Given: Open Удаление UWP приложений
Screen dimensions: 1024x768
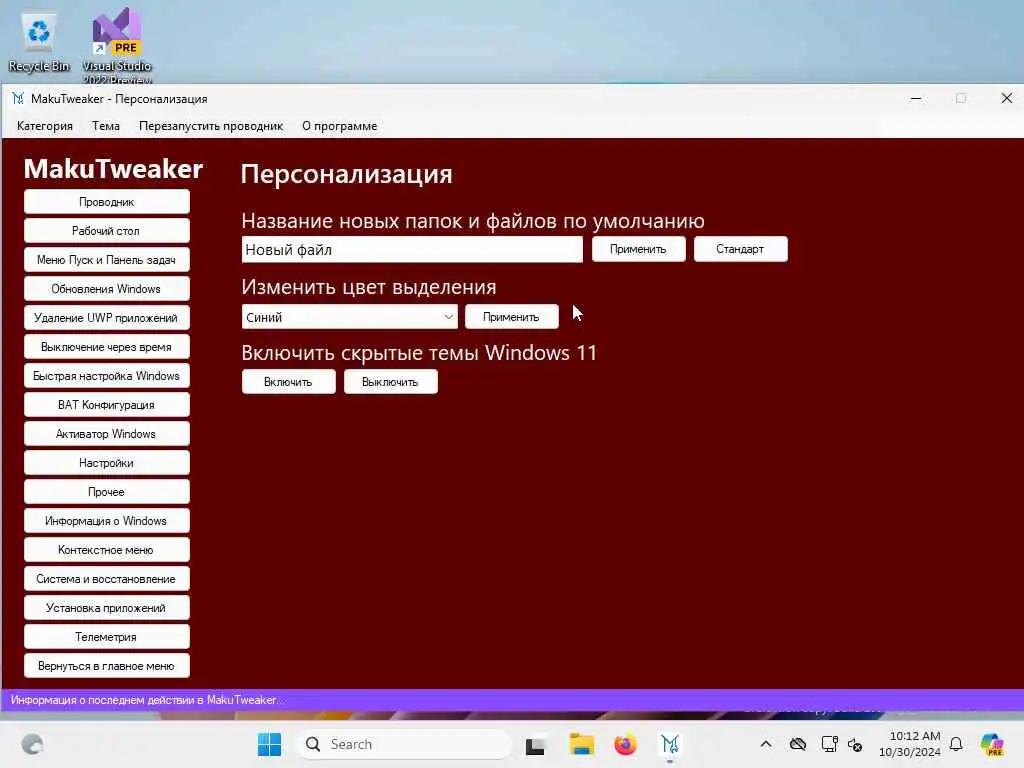Looking at the screenshot, I should pyautogui.click(x=106, y=318).
